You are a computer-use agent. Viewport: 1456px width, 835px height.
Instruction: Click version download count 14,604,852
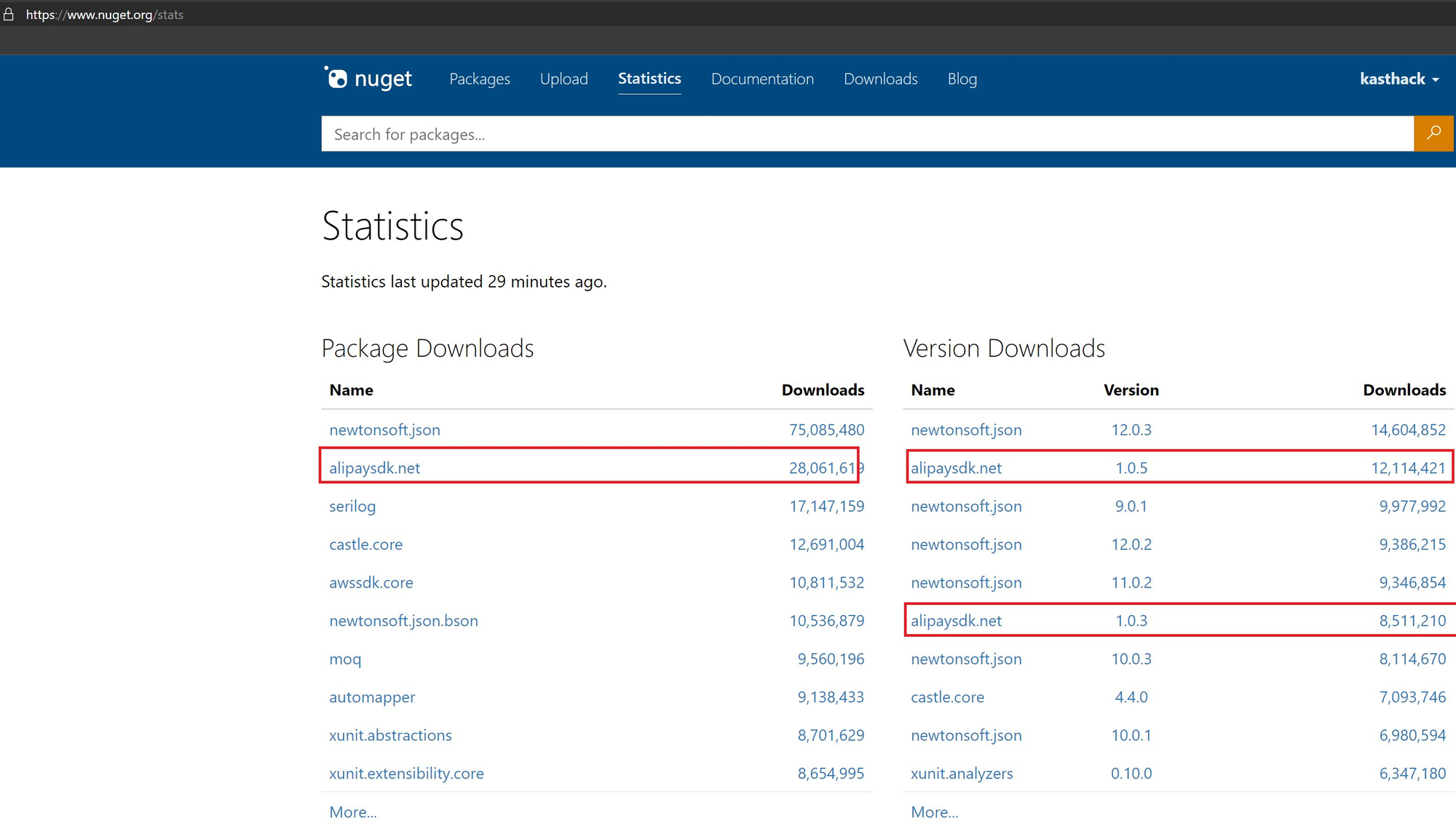(1408, 430)
